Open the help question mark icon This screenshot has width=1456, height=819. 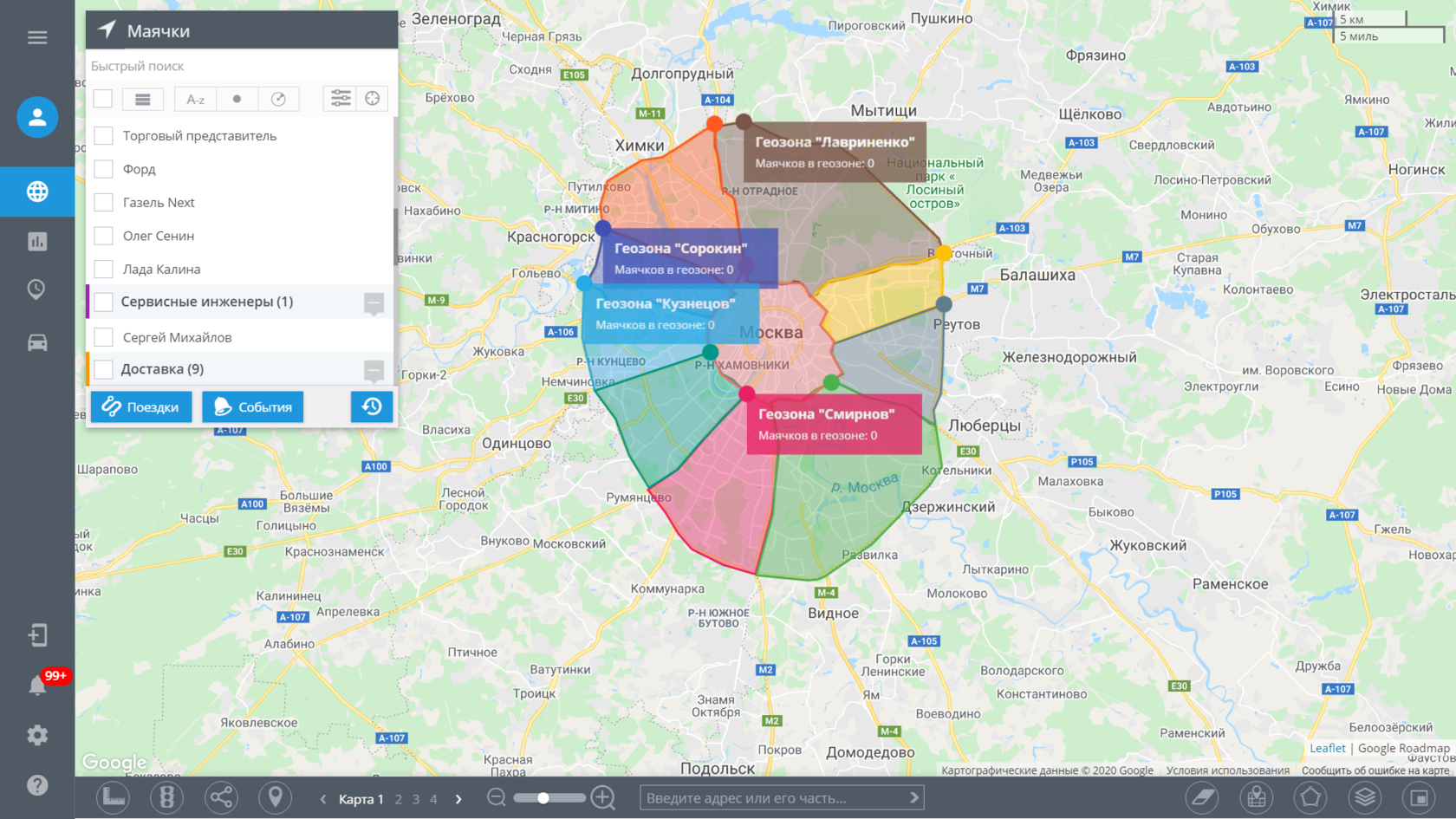point(37,785)
